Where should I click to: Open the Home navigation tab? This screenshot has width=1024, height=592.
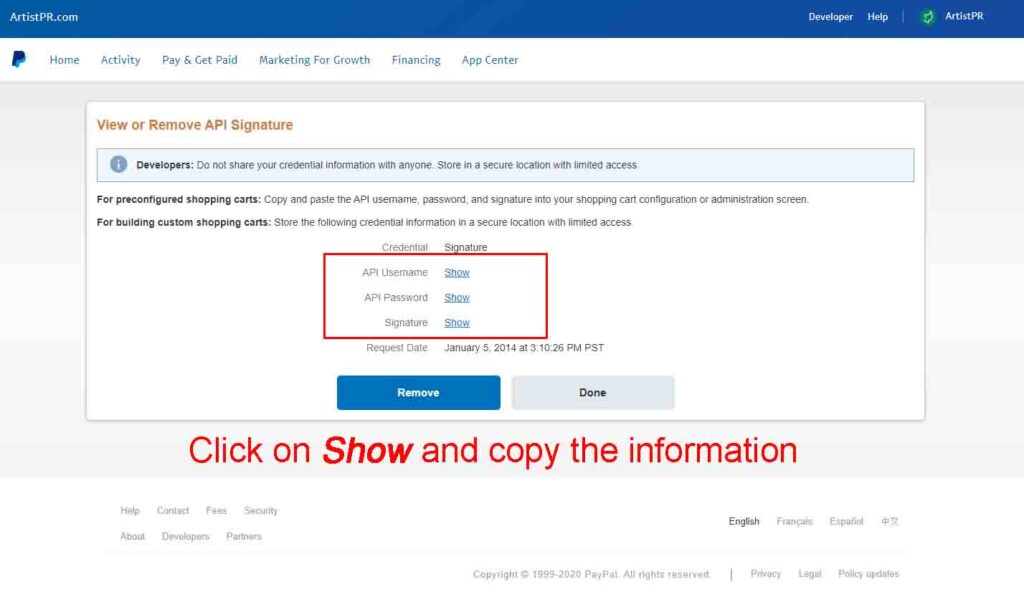tap(64, 60)
